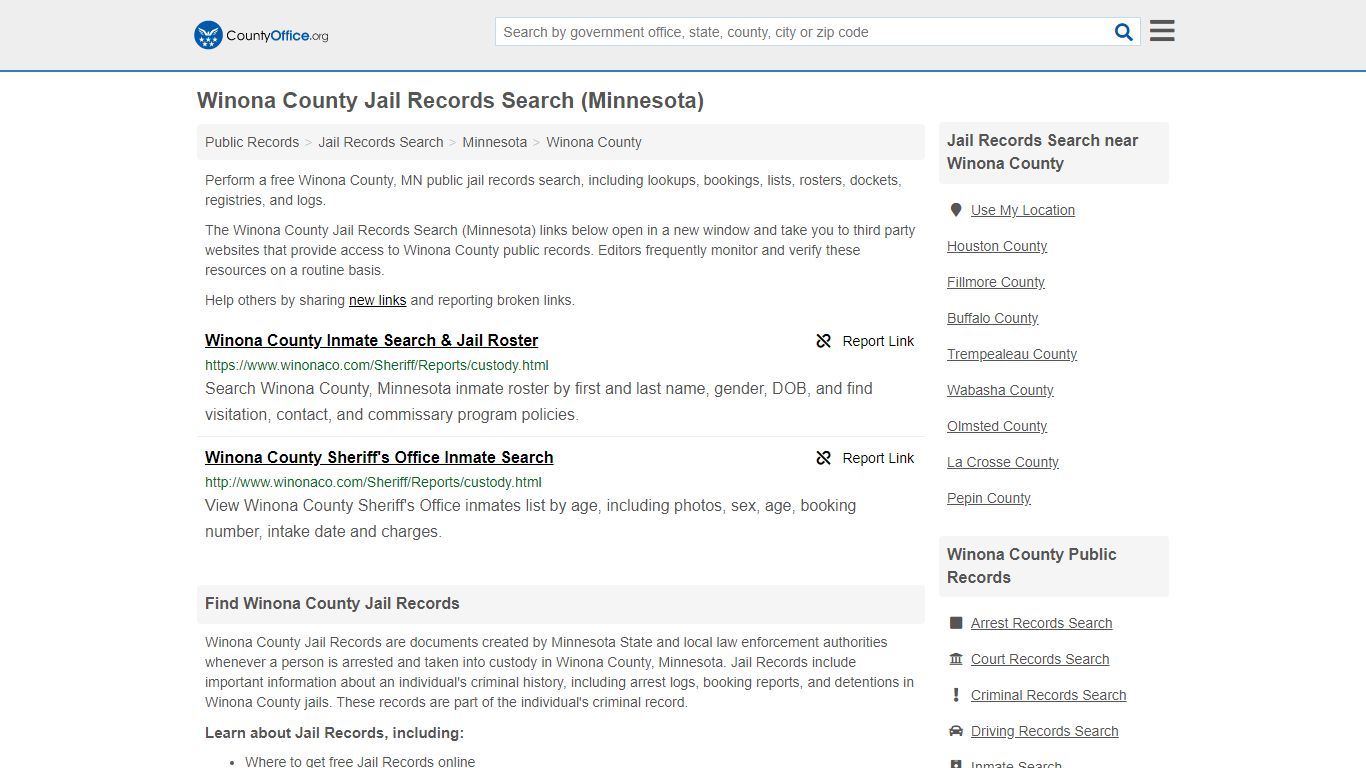1366x768 pixels.
Task: Click the page title Winona County Jail Records Search
Action: [450, 100]
